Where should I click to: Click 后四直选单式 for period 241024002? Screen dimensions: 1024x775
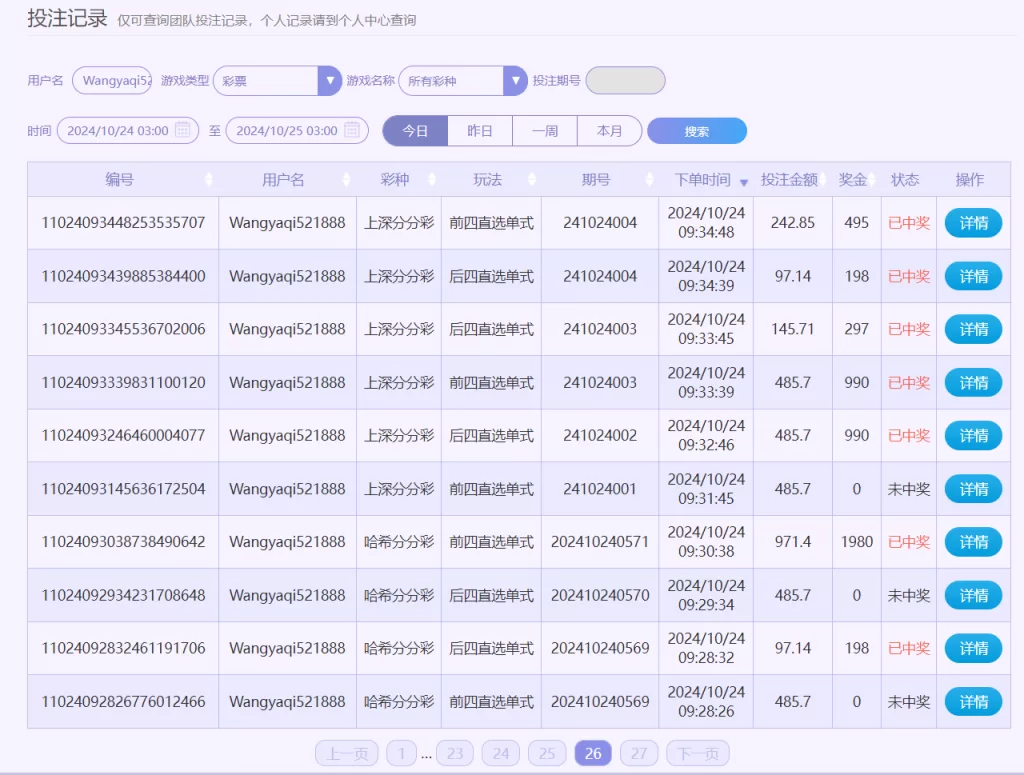(491, 435)
